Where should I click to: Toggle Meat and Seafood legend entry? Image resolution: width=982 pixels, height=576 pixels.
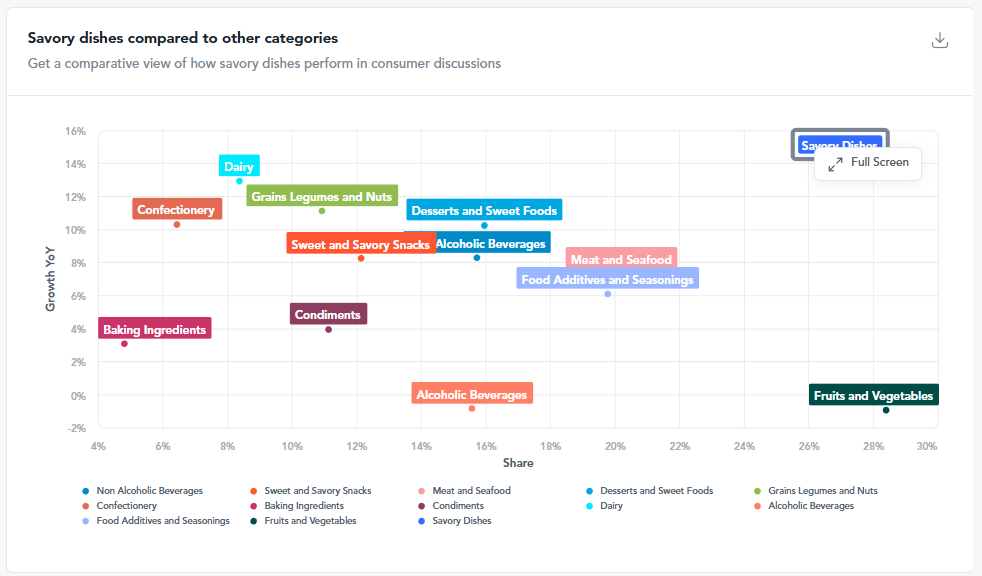tap(464, 491)
